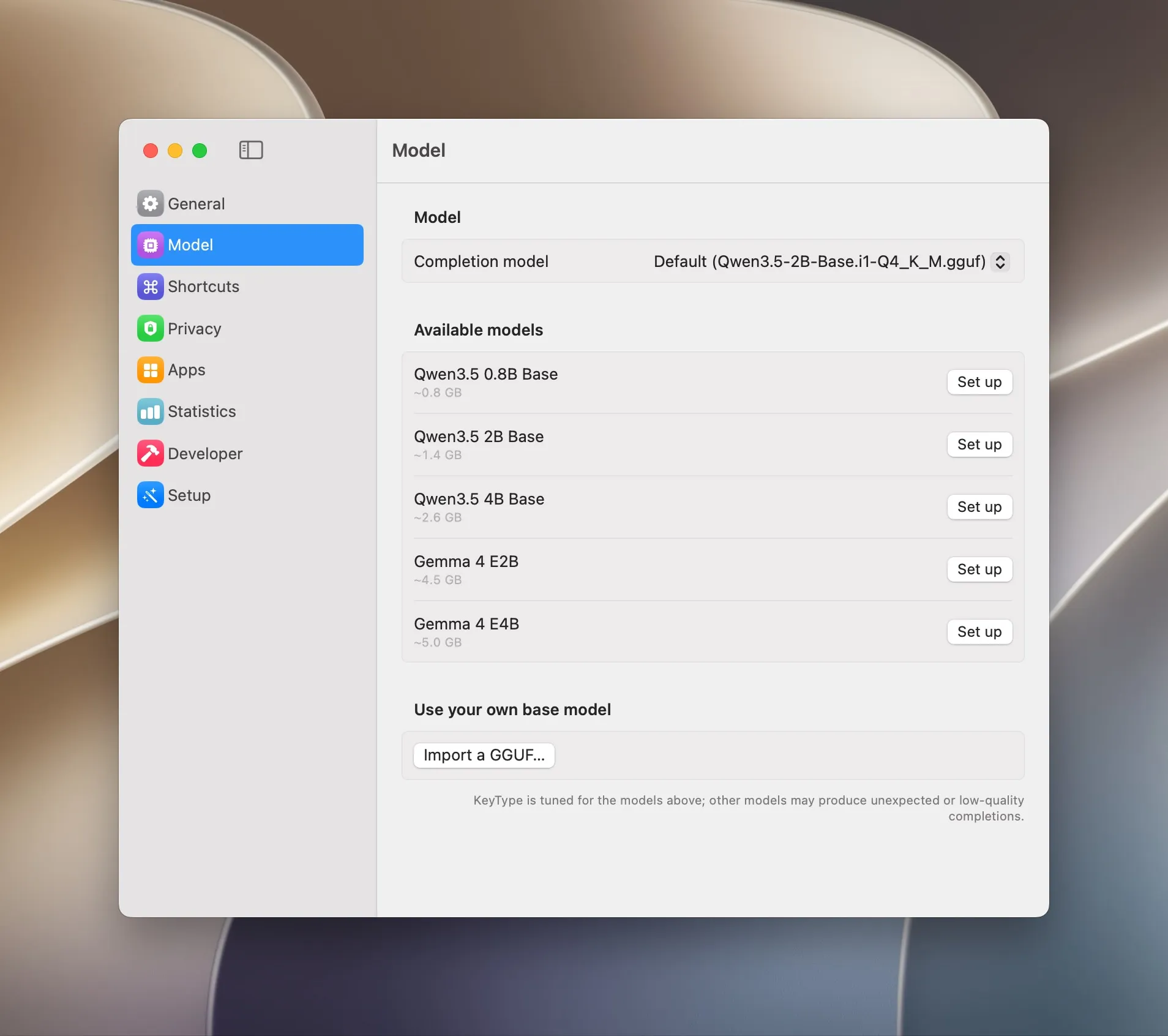The width and height of the screenshot is (1168, 1036).
Task: Open the Apps section
Action: pyautogui.click(x=247, y=370)
